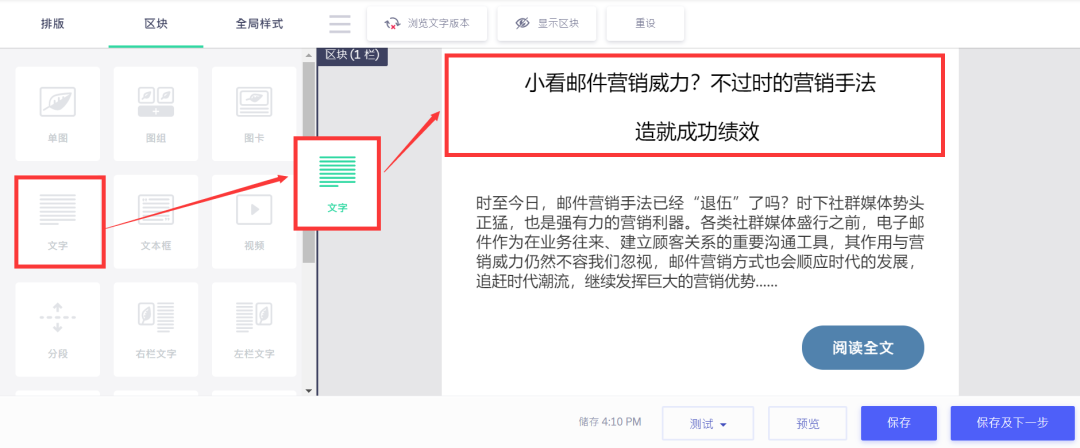Screen dimensions: 1080x448
Task: Select the 图卡 image card block
Action: (254, 114)
